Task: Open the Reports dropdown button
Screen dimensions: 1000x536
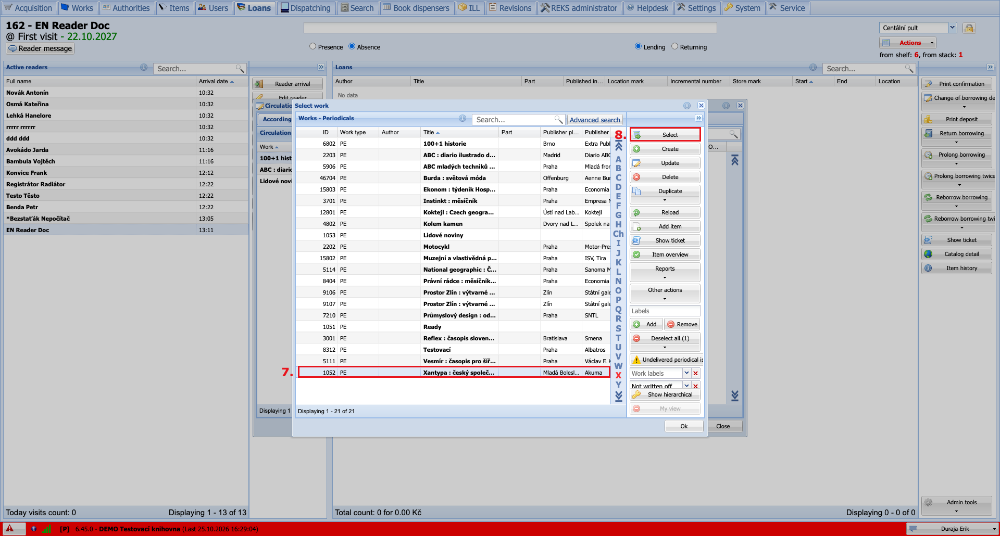Action: (665, 271)
